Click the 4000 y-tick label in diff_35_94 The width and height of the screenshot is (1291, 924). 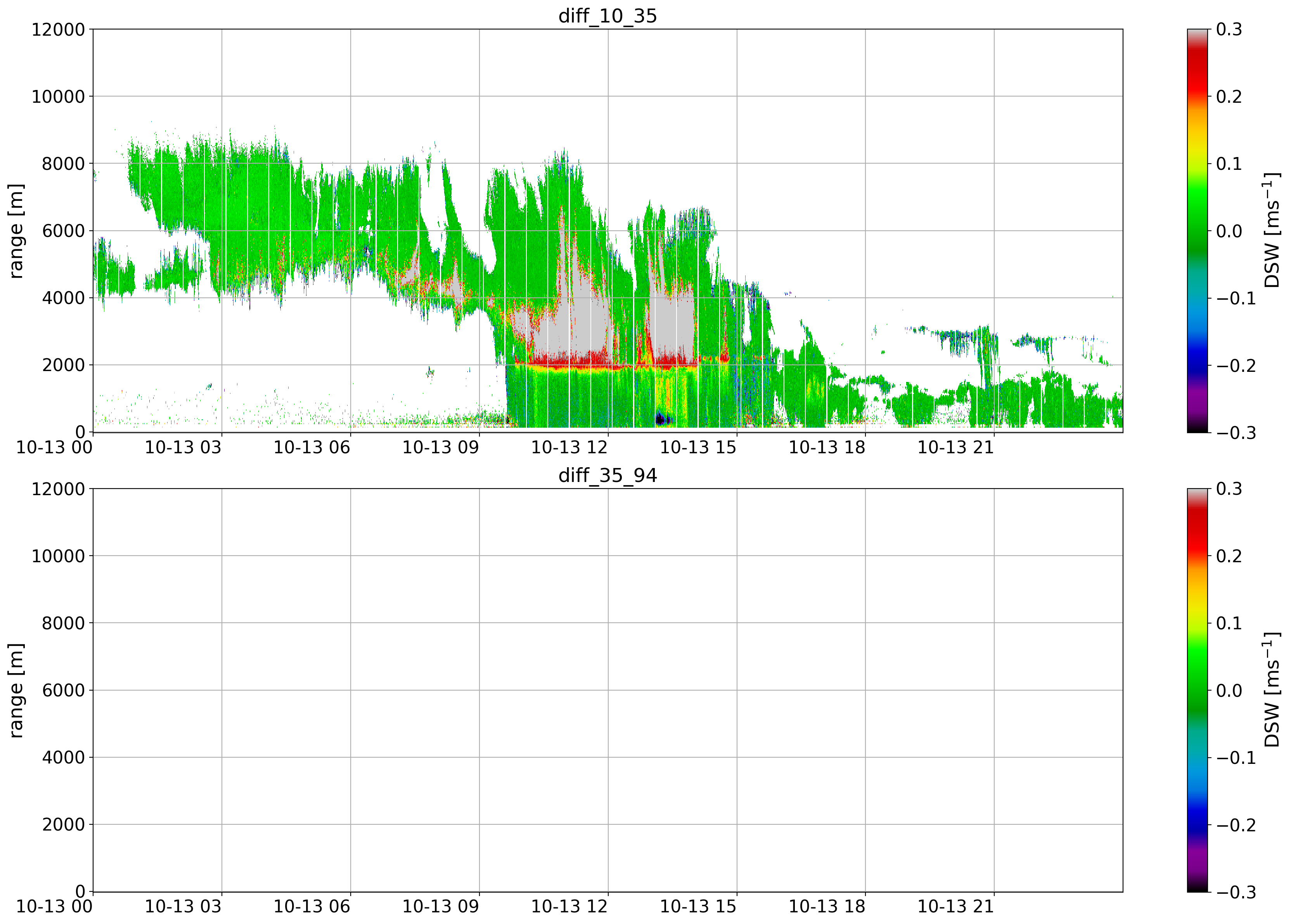pos(63,757)
